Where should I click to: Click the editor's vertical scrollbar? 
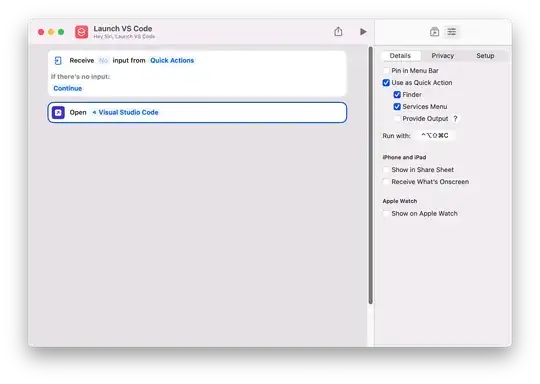[x=371, y=175]
